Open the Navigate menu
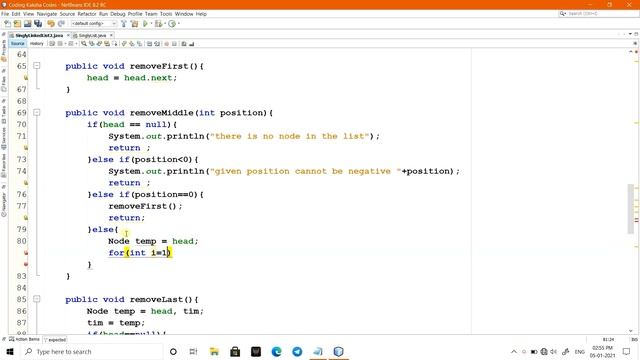640x360 pixels. tap(47, 14)
